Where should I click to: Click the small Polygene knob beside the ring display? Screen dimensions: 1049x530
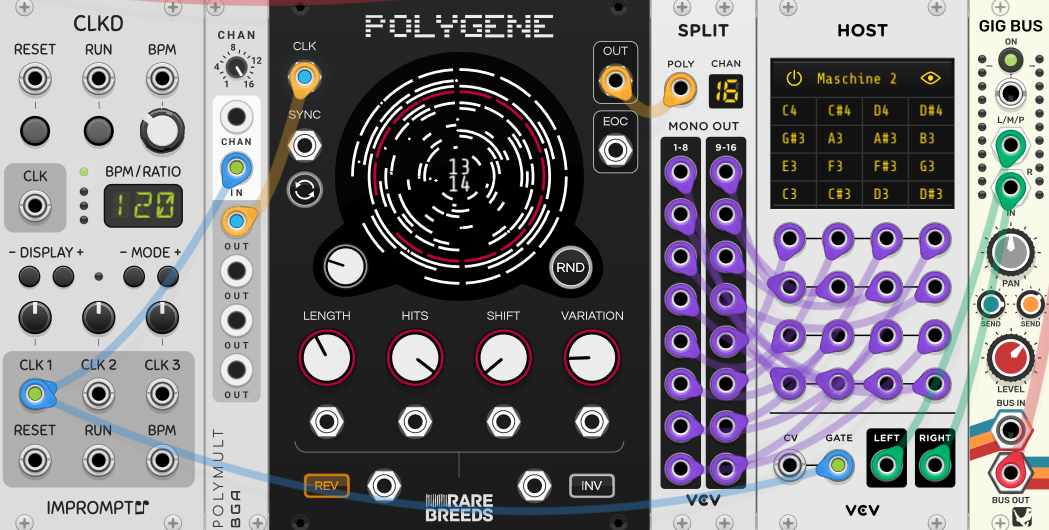coord(345,266)
